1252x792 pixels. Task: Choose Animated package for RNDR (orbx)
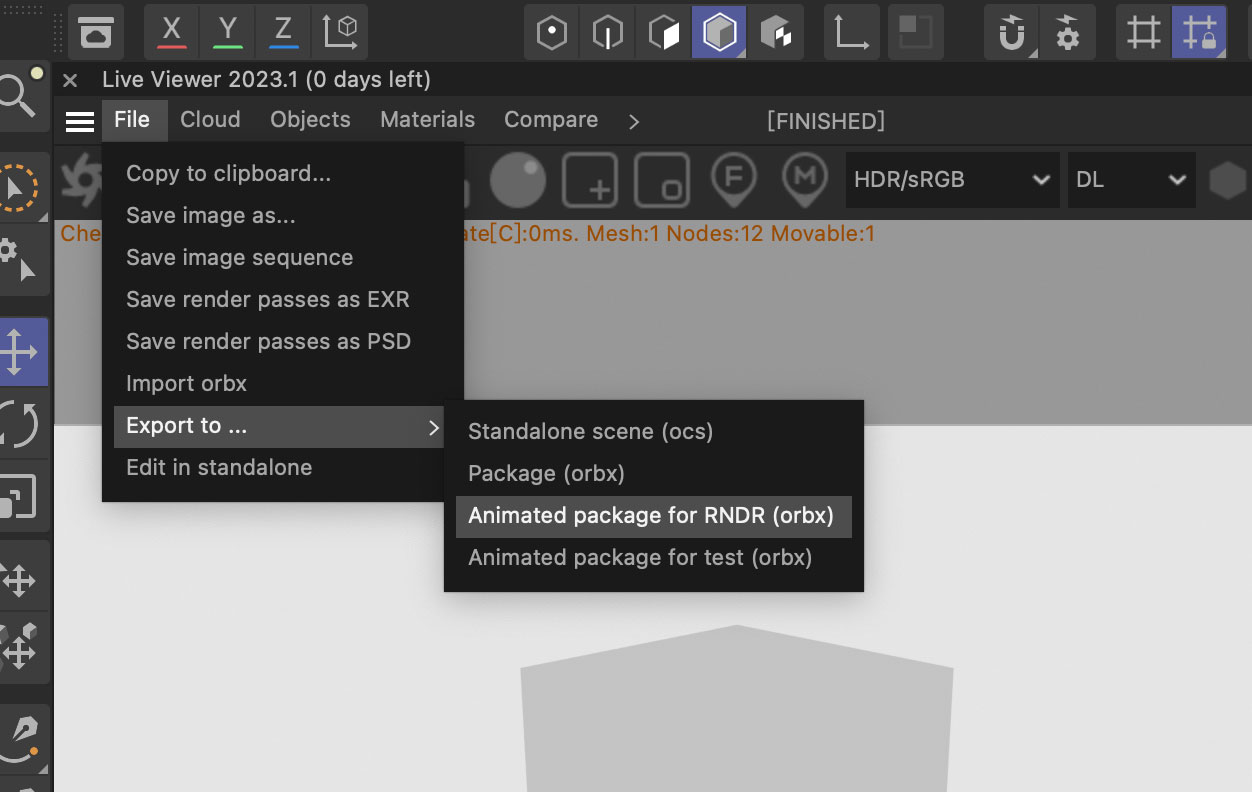[x=651, y=516]
